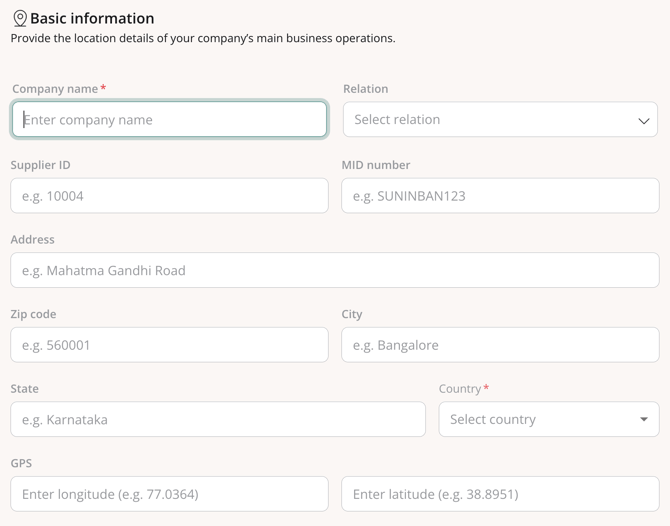Select the State text field
The width and height of the screenshot is (670, 526).
tap(217, 420)
